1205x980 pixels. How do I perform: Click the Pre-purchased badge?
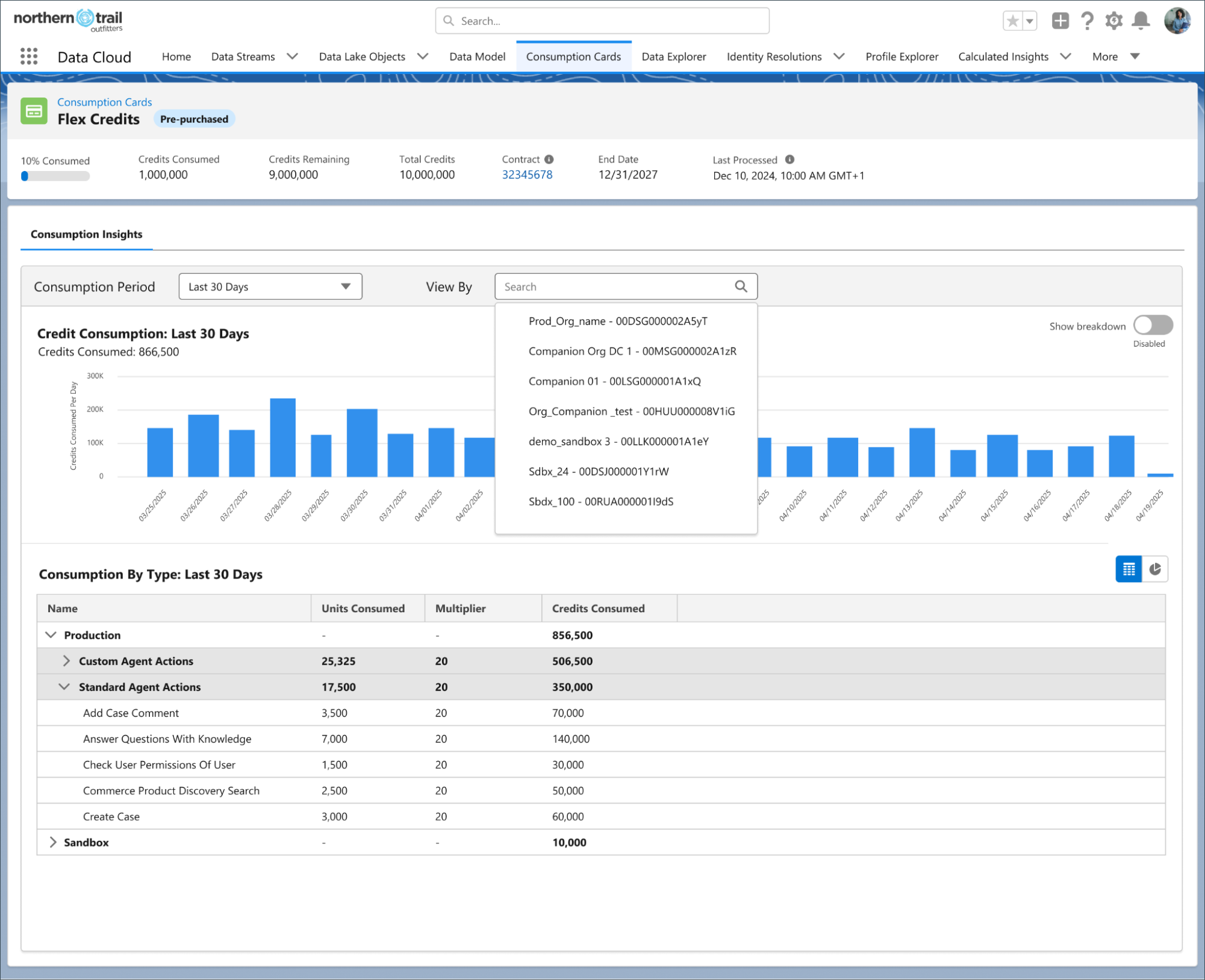194,119
